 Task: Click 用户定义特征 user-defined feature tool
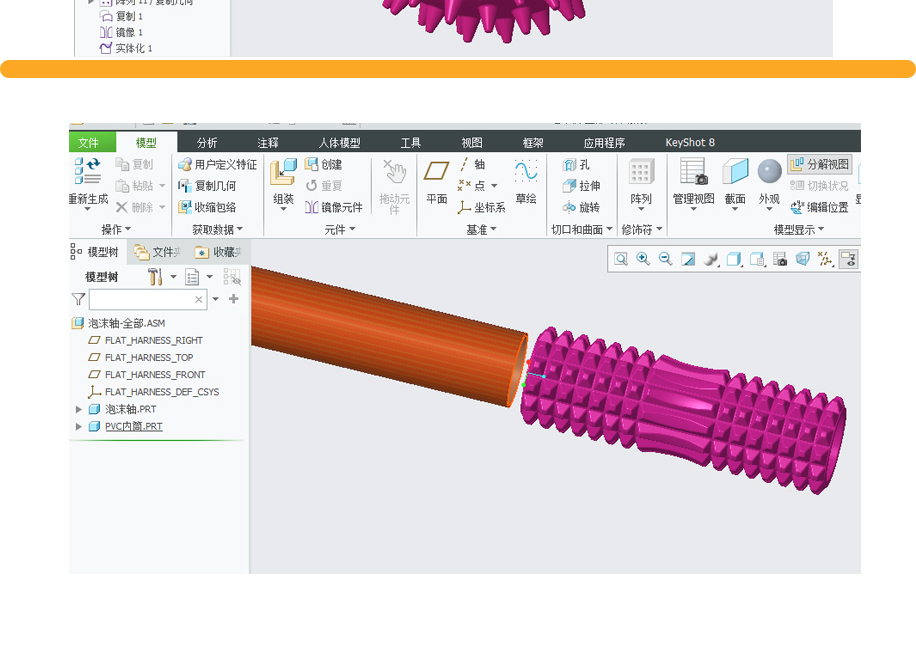218,165
